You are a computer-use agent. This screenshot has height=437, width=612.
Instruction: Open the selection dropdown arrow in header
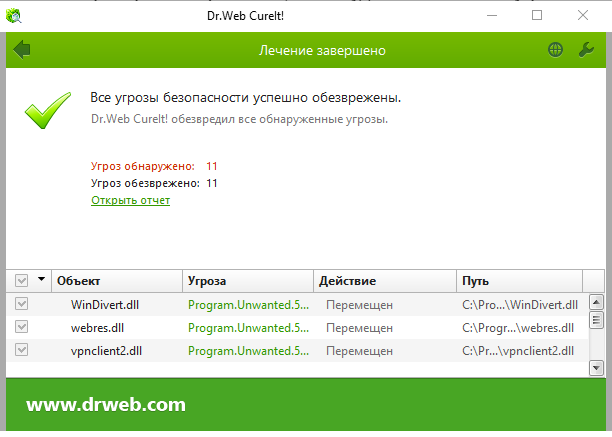[41, 279]
